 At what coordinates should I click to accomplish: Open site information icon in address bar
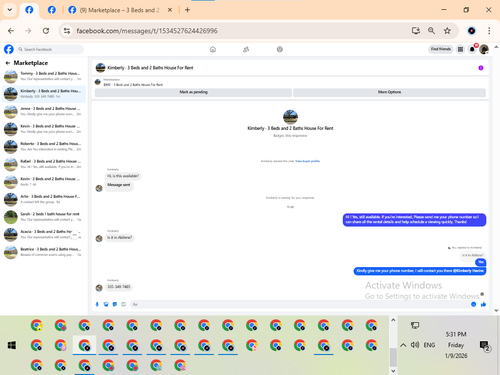pos(67,31)
